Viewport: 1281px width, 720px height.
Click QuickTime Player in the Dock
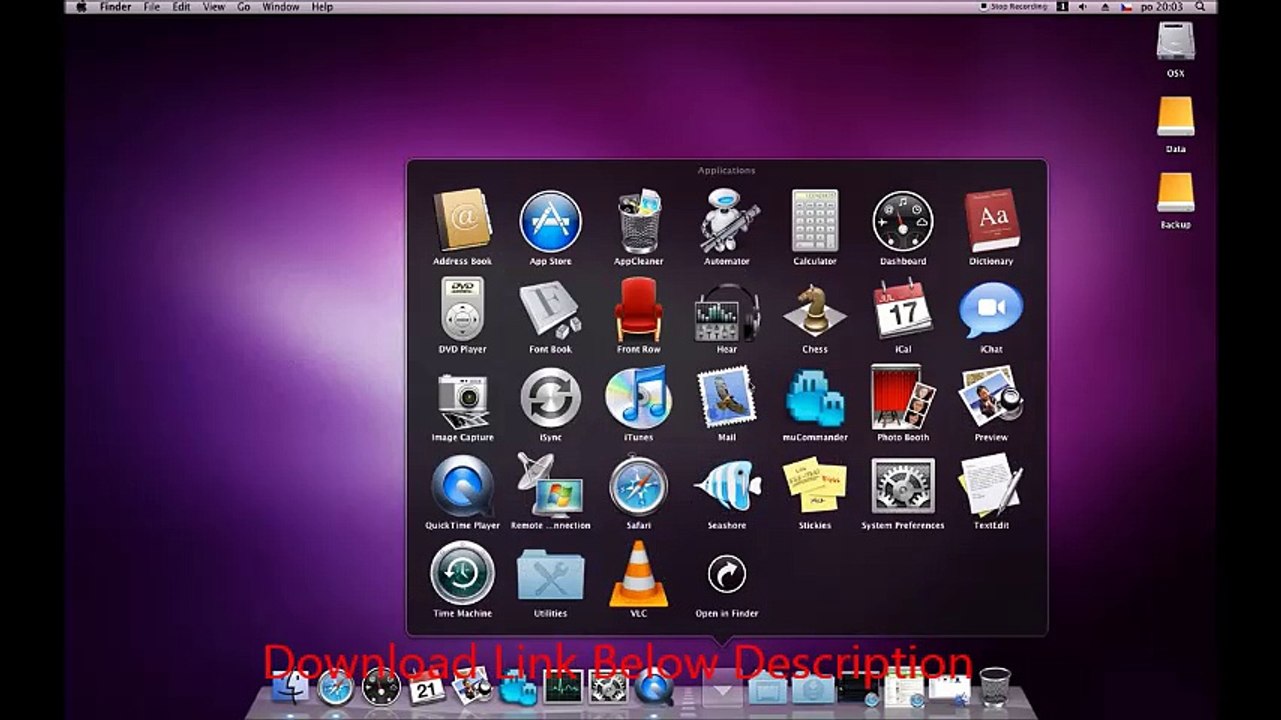coord(654,688)
